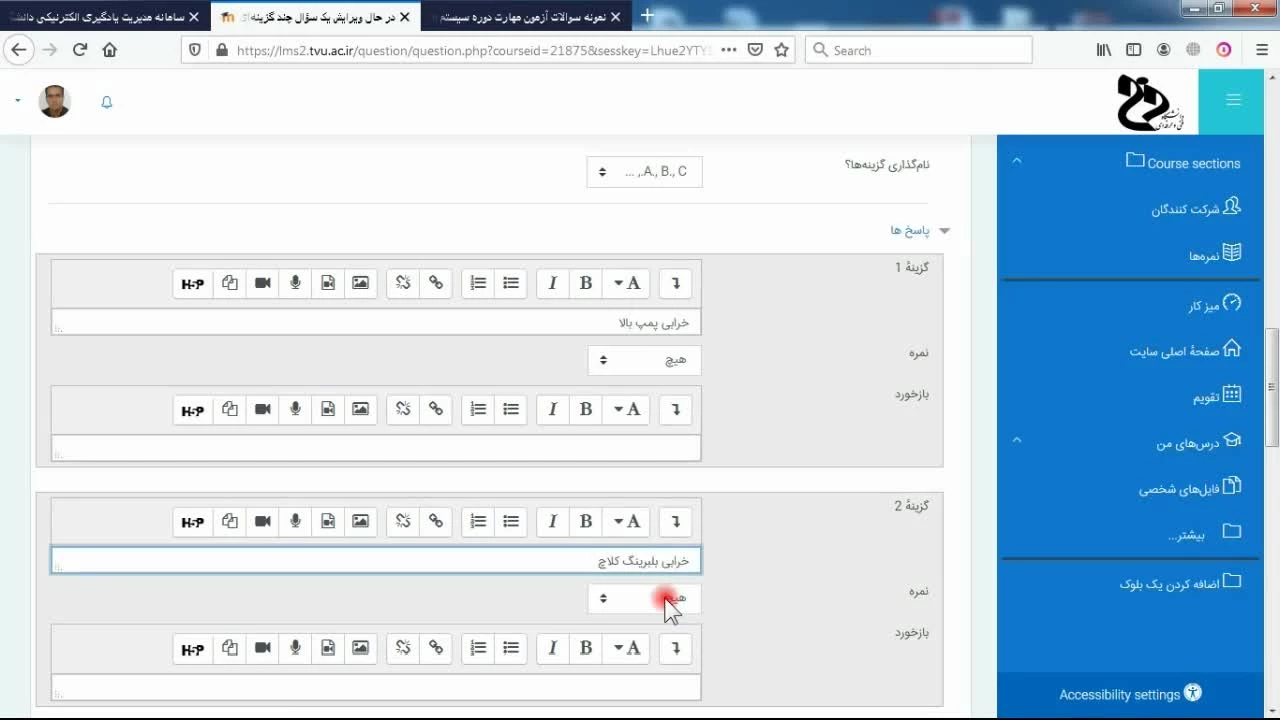Open the answer numbering dropdown showing A., B., C
1280x720 pixels.
click(x=644, y=172)
